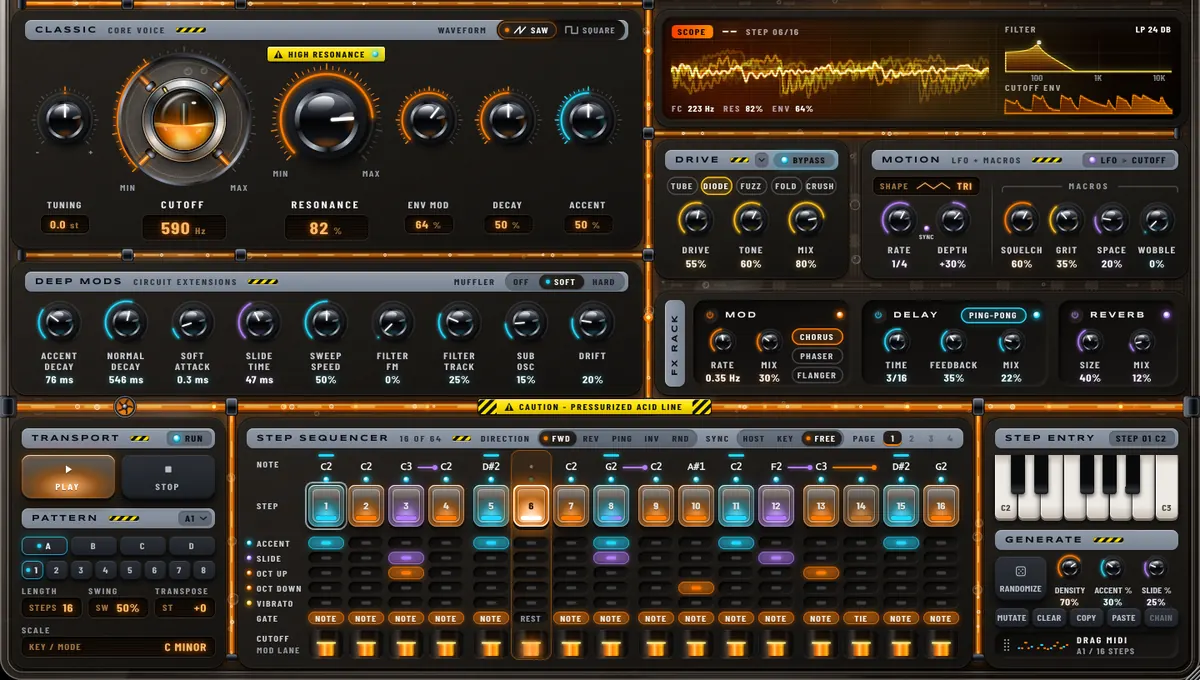
Task: Click the MUTATE button
Action: pos(1012,618)
